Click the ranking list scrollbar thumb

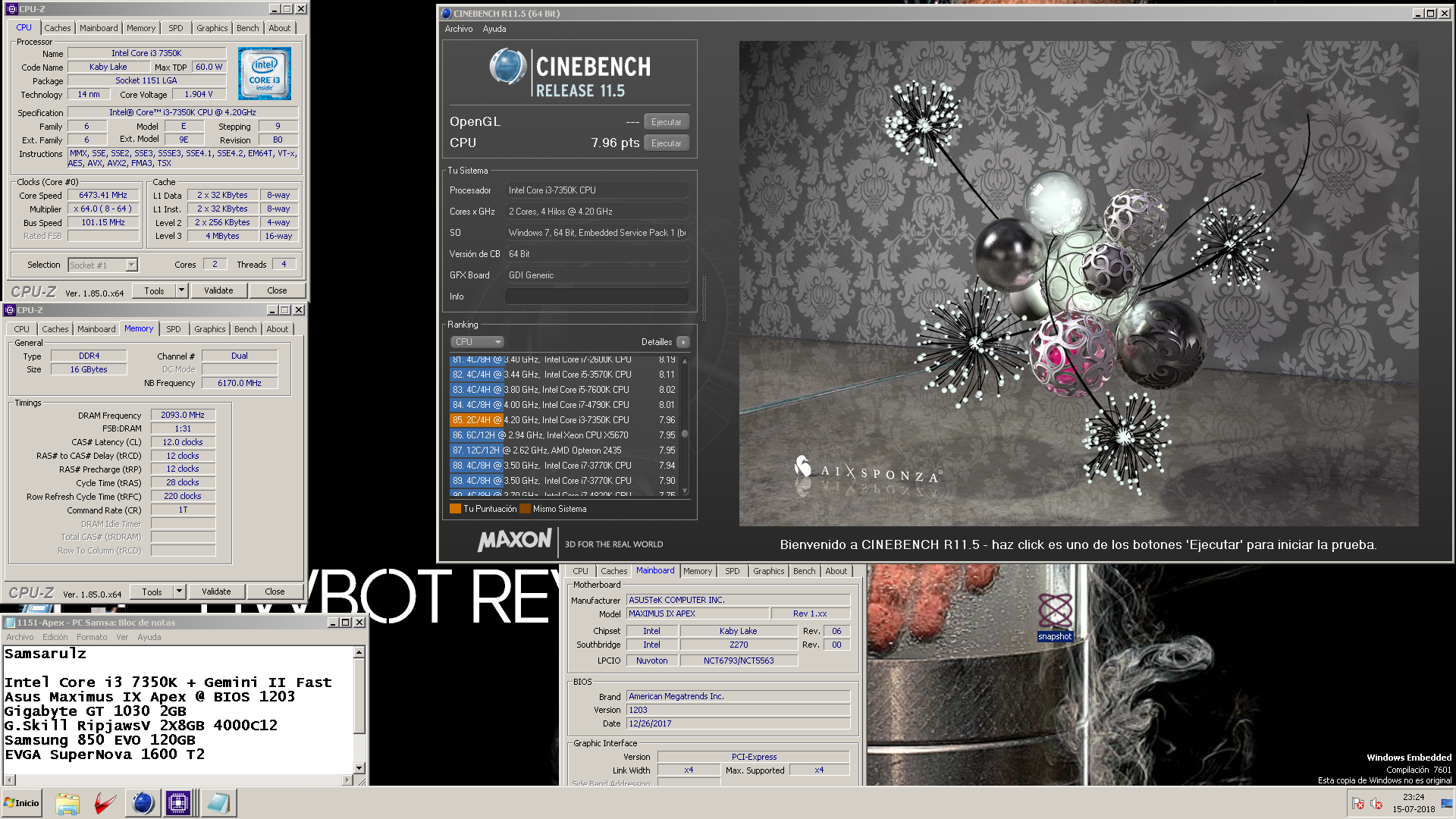[x=685, y=434]
